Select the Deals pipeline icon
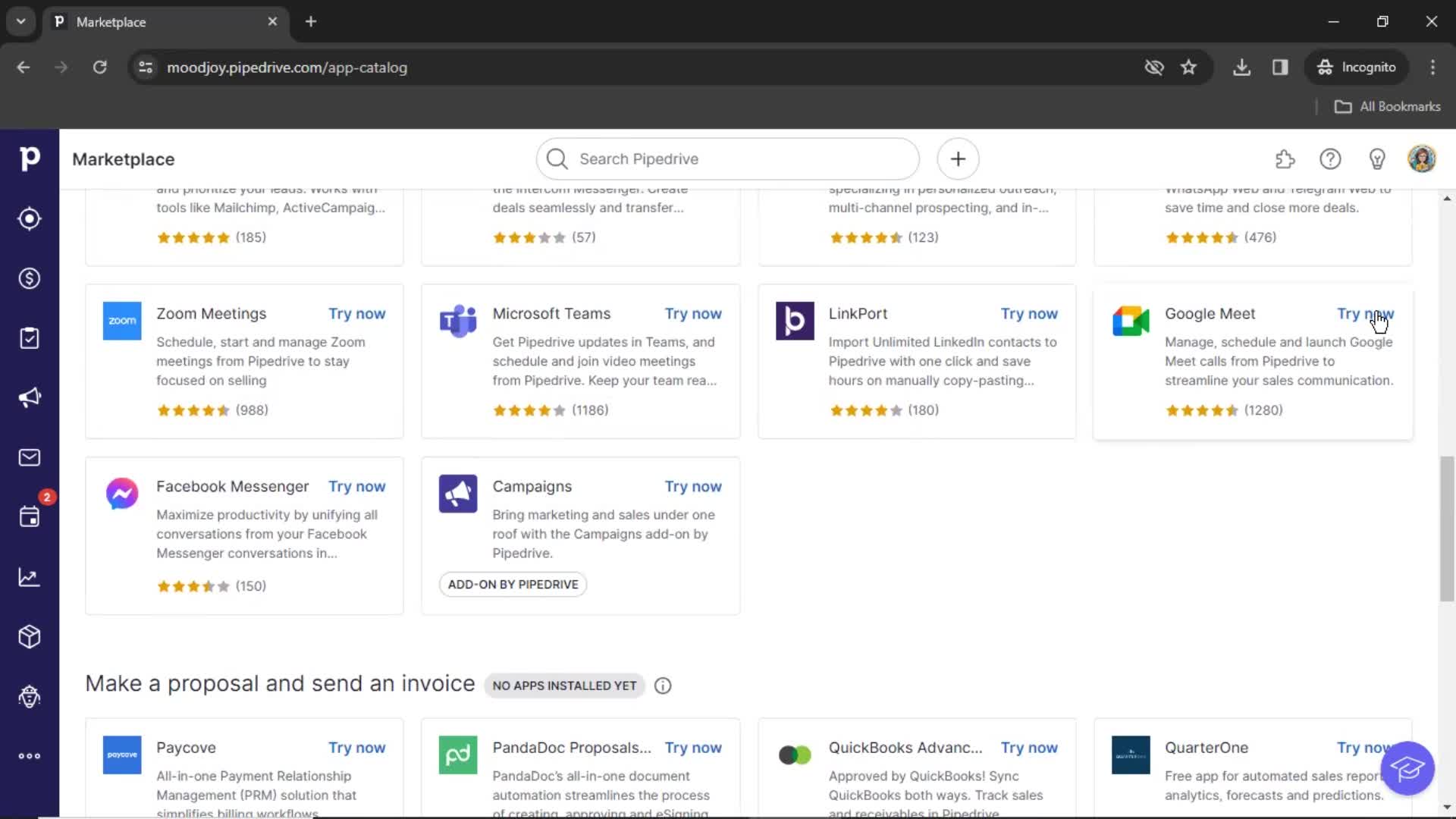Viewport: 1456px width, 819px height. [x=29, y=278]
